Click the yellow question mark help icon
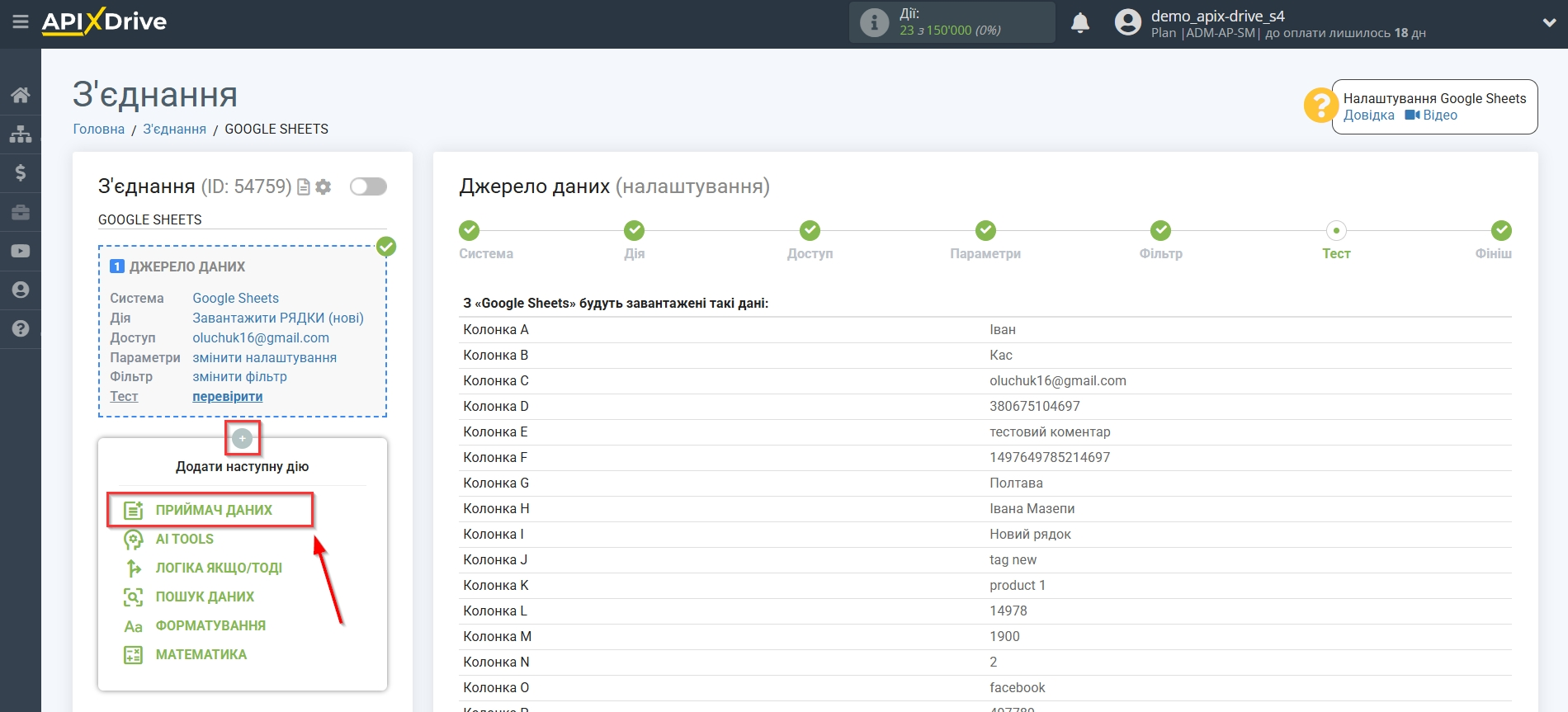1568x712 pixels. pos(1320,105)
